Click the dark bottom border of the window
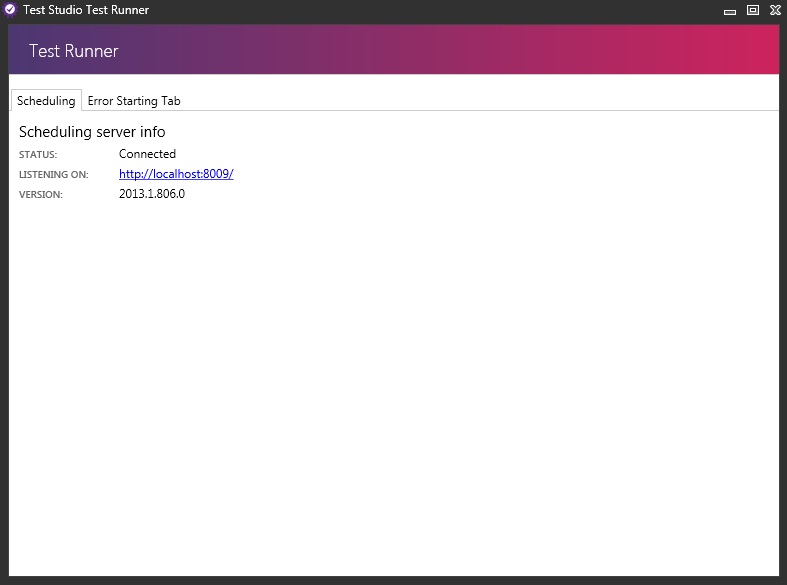The image size is (787, 585). (x=393, y=580)
